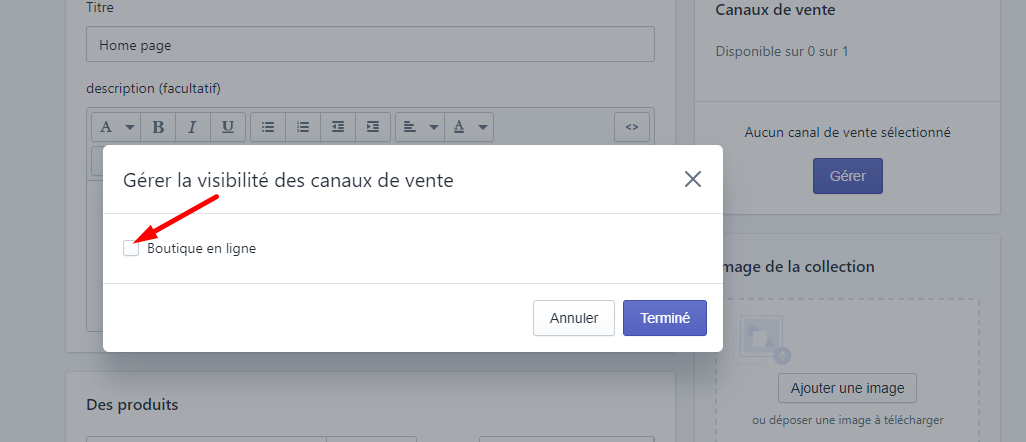The height and width of the screenshot is (442, 1026).
Task: Close the sales channel visibility dialog
Action: pos(693,179)
